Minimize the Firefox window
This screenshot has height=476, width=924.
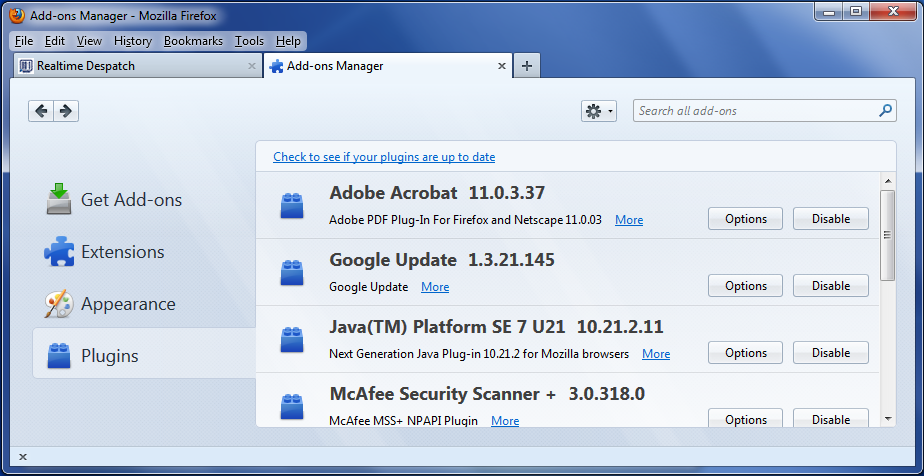point(829,10)
